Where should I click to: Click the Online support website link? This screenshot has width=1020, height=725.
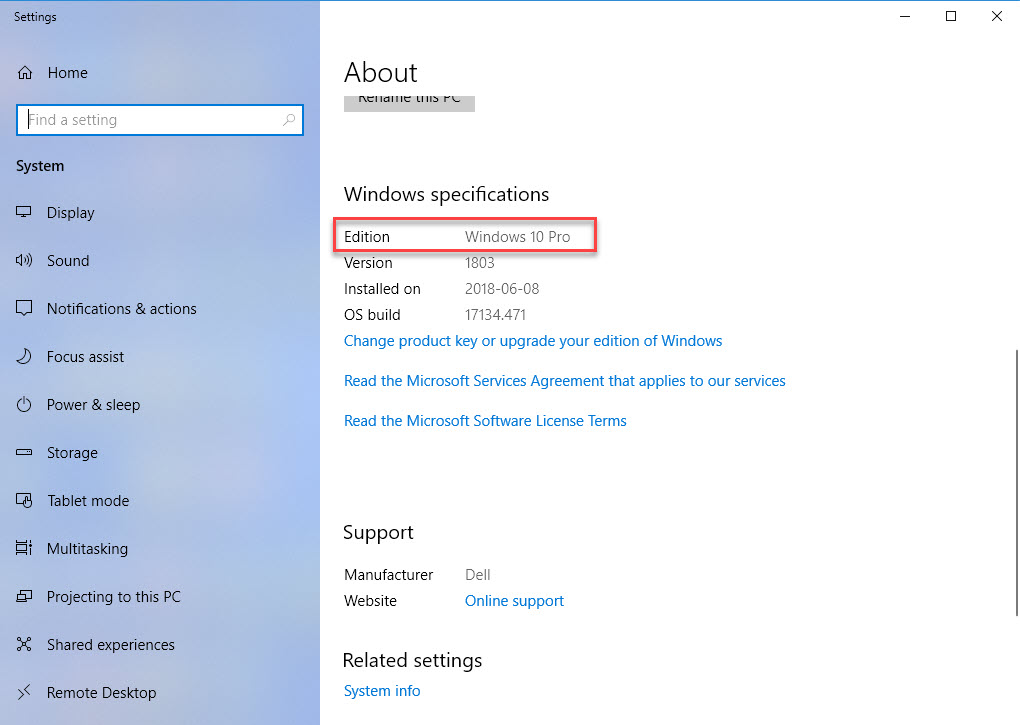(514, 601)
